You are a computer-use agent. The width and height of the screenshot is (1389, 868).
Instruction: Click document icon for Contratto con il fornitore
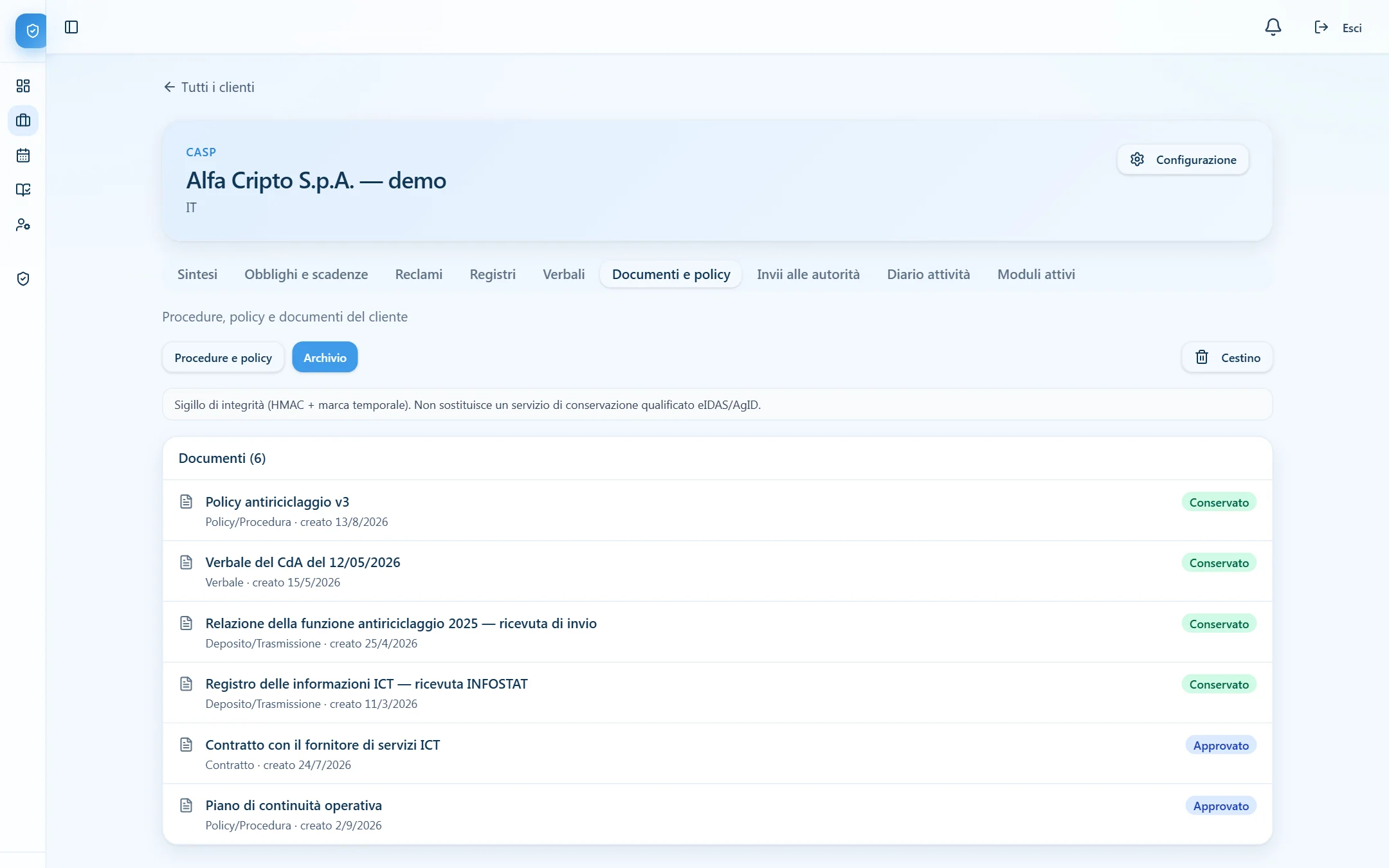click(186, 745)
